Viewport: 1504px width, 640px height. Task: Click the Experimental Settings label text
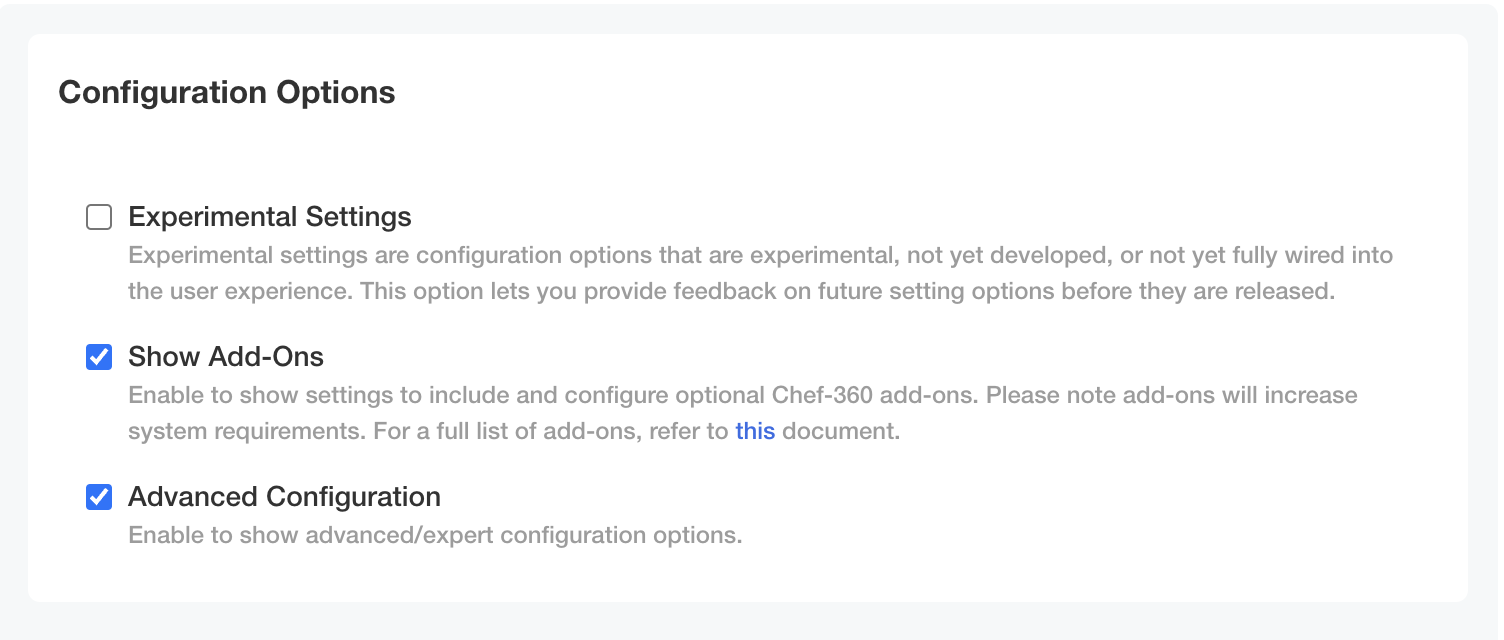[268, 217]
